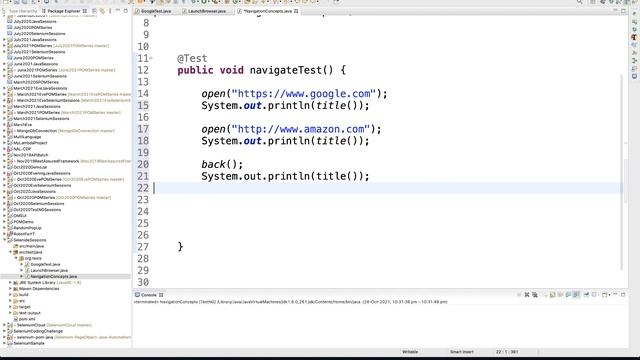Expand the test-output folder
Viewport: 640px width, 360px height.
(11, 313)
